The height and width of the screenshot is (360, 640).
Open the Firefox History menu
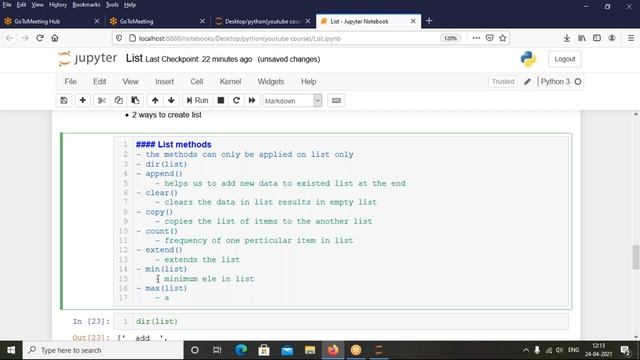(58, 5)
